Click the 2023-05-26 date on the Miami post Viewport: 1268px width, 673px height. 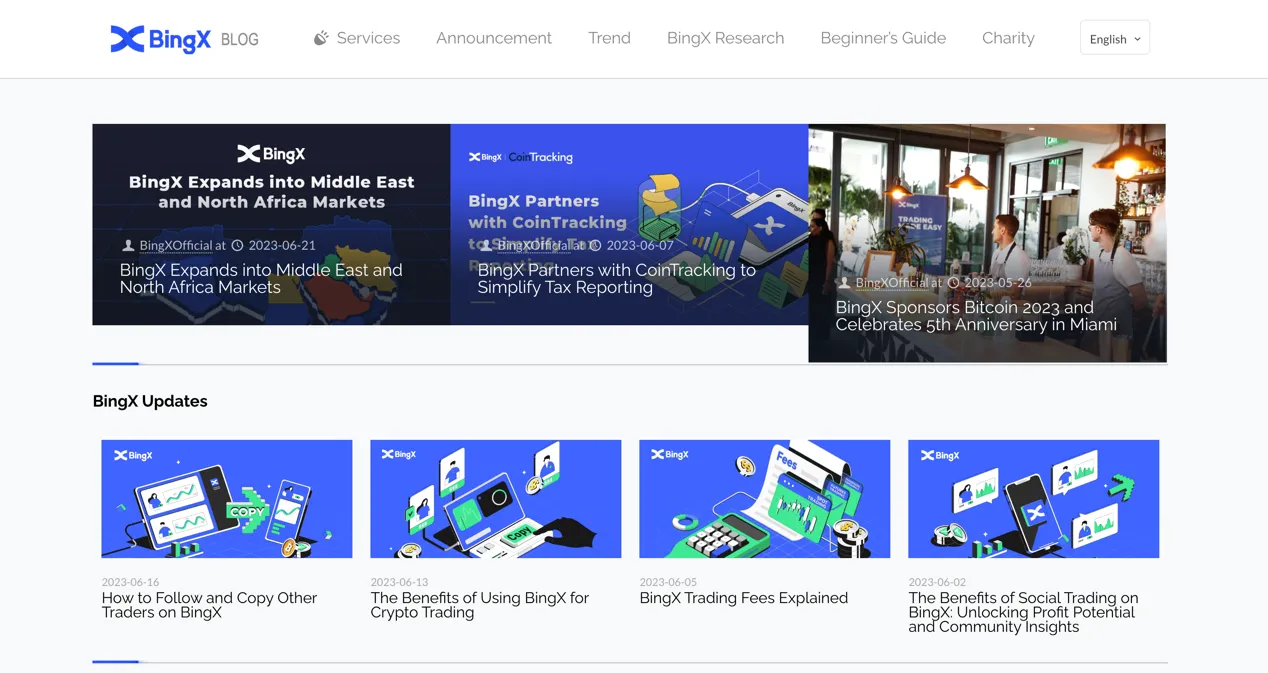(998, 283)
